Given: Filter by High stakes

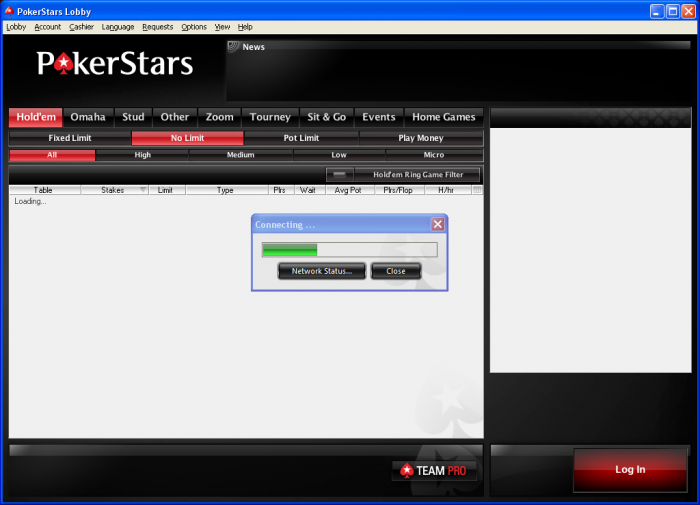Looking at the screenshot, I should click(x=142, y=155).
